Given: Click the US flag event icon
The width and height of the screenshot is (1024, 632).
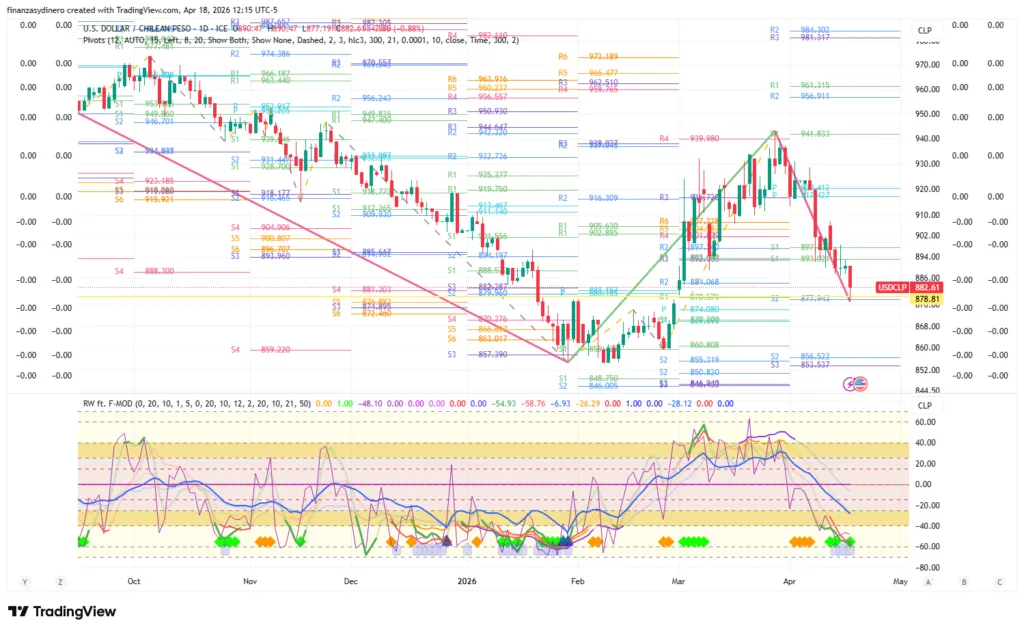Looking at the screenshot, I should (860, 383).
